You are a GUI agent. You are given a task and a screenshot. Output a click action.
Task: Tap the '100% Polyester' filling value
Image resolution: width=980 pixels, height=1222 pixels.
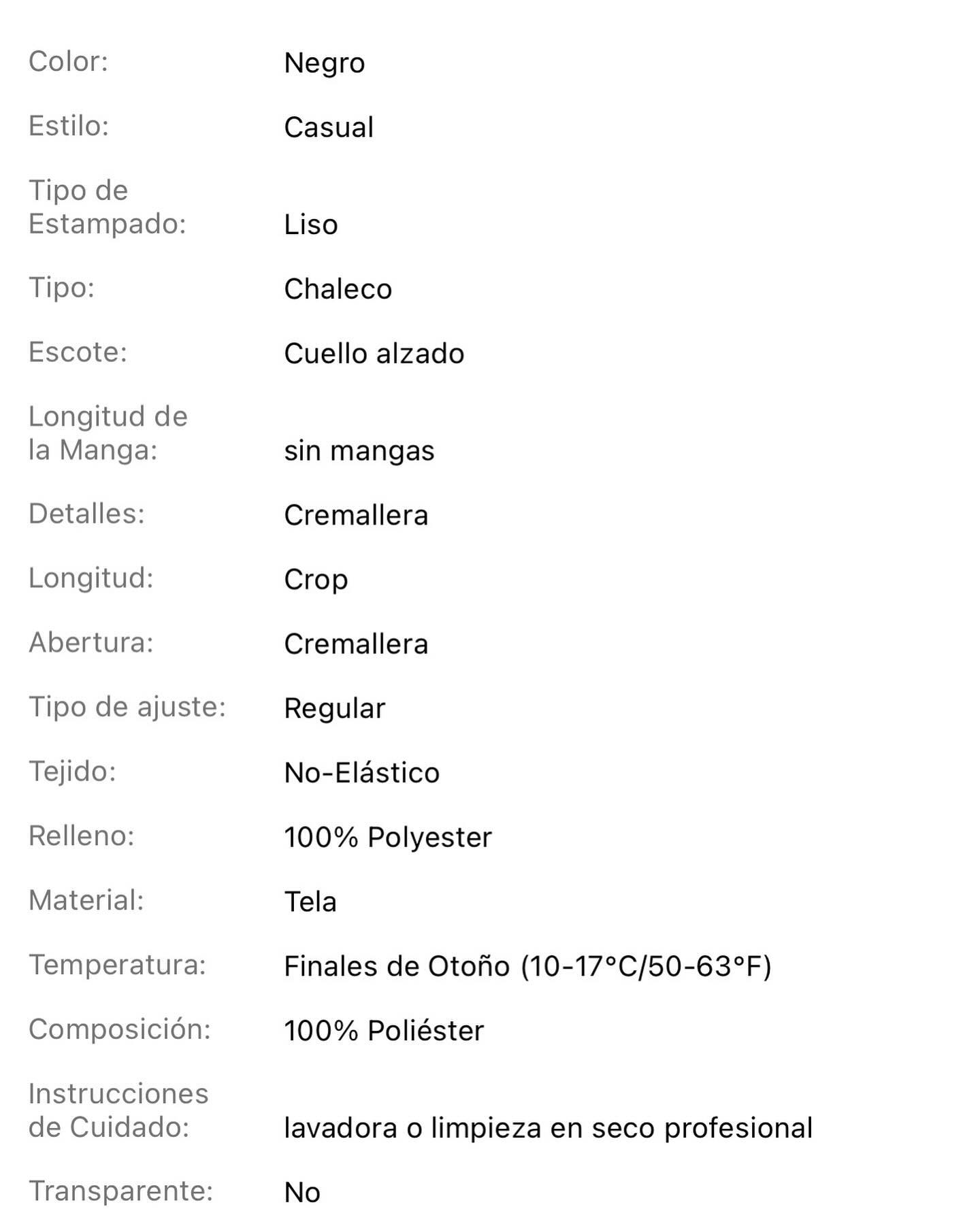click(387, 838)
